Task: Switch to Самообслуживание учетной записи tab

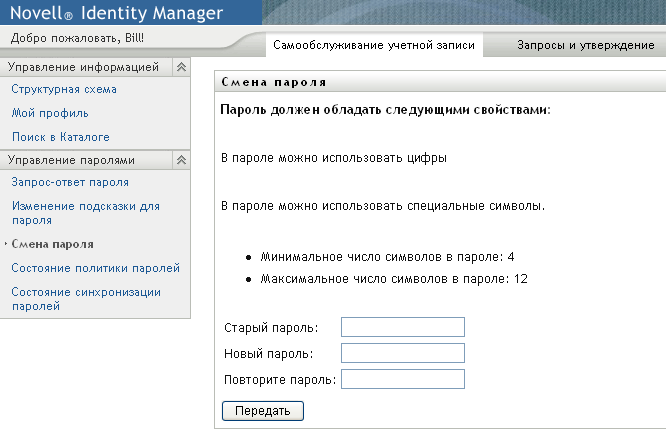Action: (375, 46)
